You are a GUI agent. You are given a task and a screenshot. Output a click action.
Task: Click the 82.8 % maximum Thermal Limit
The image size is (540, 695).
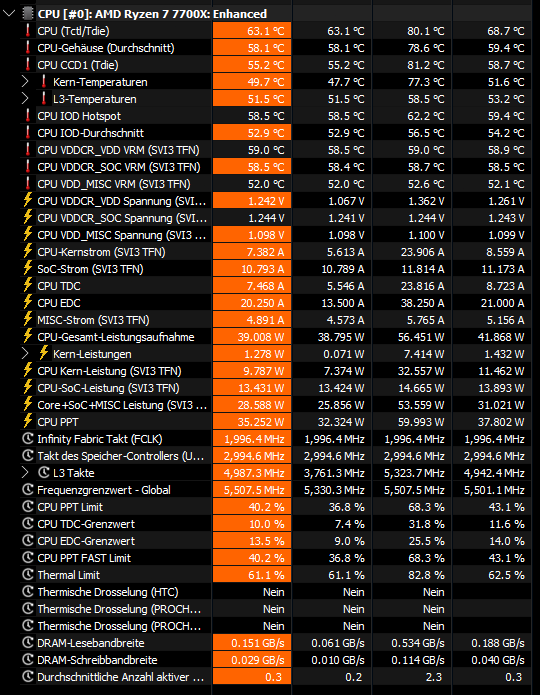pyautogui.click(x=426, y=575)
